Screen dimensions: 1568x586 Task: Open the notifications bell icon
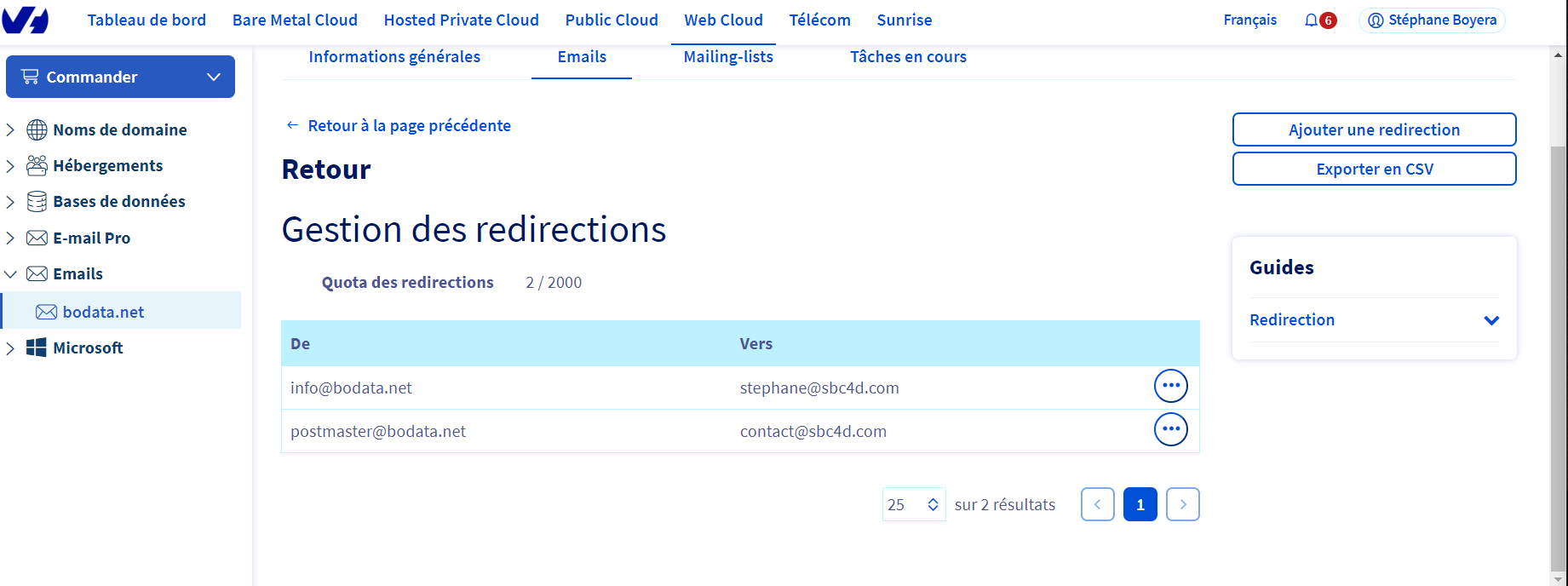1311,20
